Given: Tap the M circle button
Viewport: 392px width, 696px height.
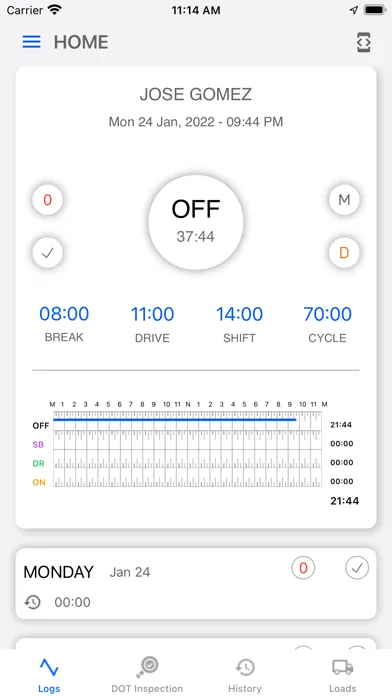Looking at the screenshot, I should (344, 200).
